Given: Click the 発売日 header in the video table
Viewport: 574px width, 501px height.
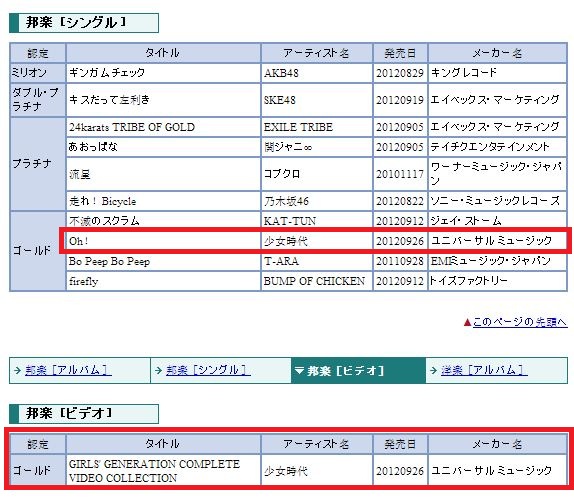Looking at the screenshot, I should [x=400, y=444].
